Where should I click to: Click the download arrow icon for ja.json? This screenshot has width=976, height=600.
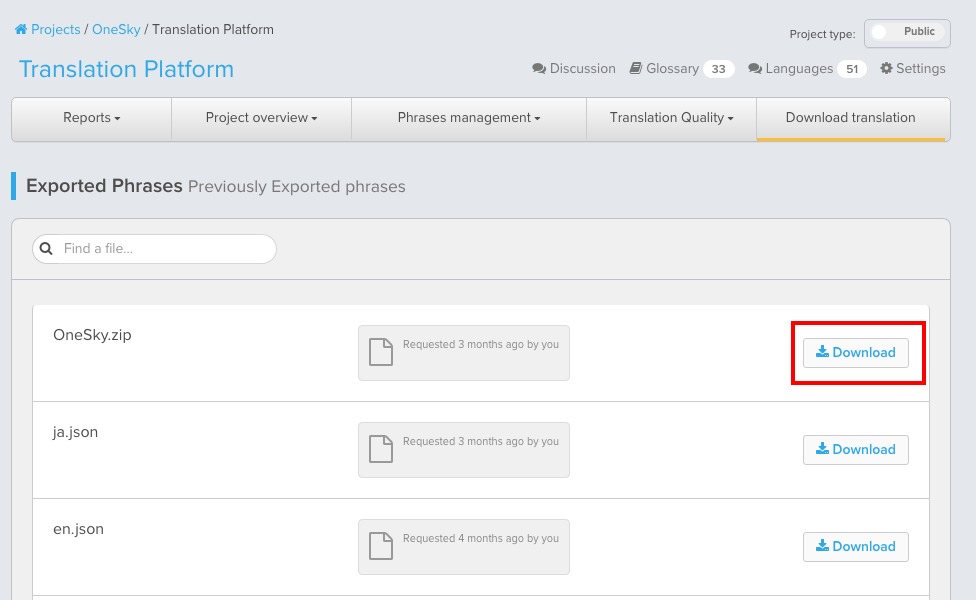point(822,449)
